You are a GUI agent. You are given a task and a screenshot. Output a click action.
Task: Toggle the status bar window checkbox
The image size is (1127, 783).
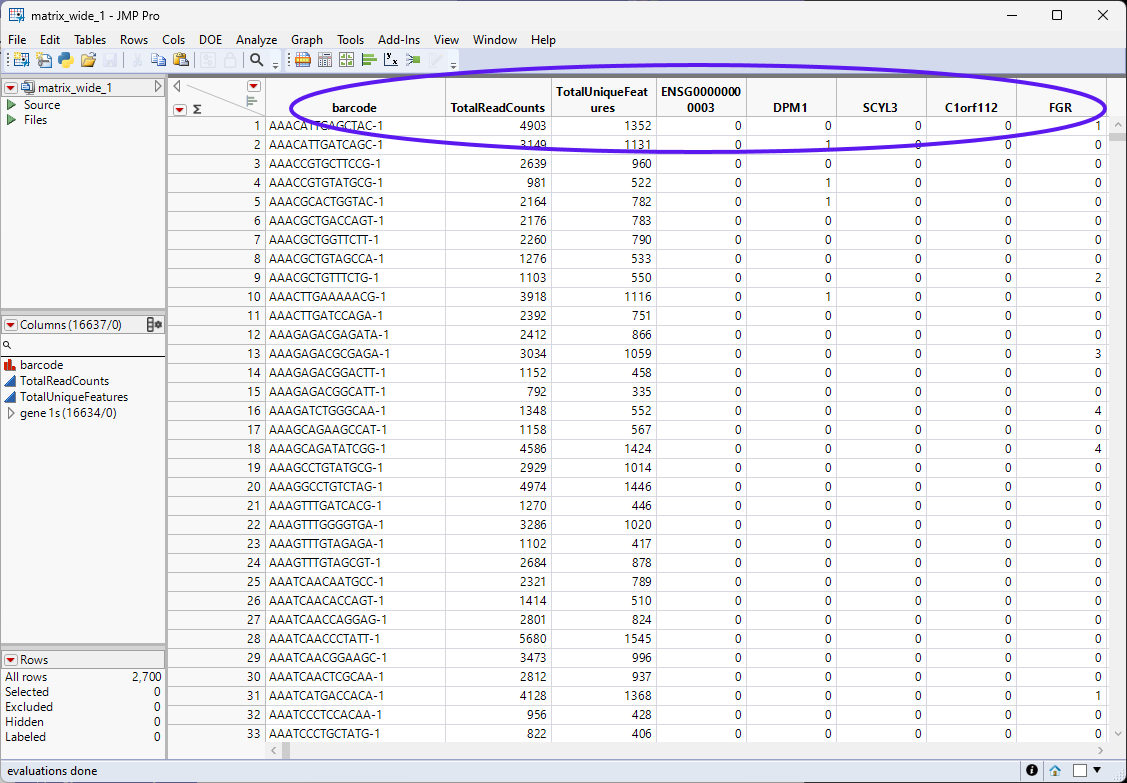click(x=1080, y=770)
